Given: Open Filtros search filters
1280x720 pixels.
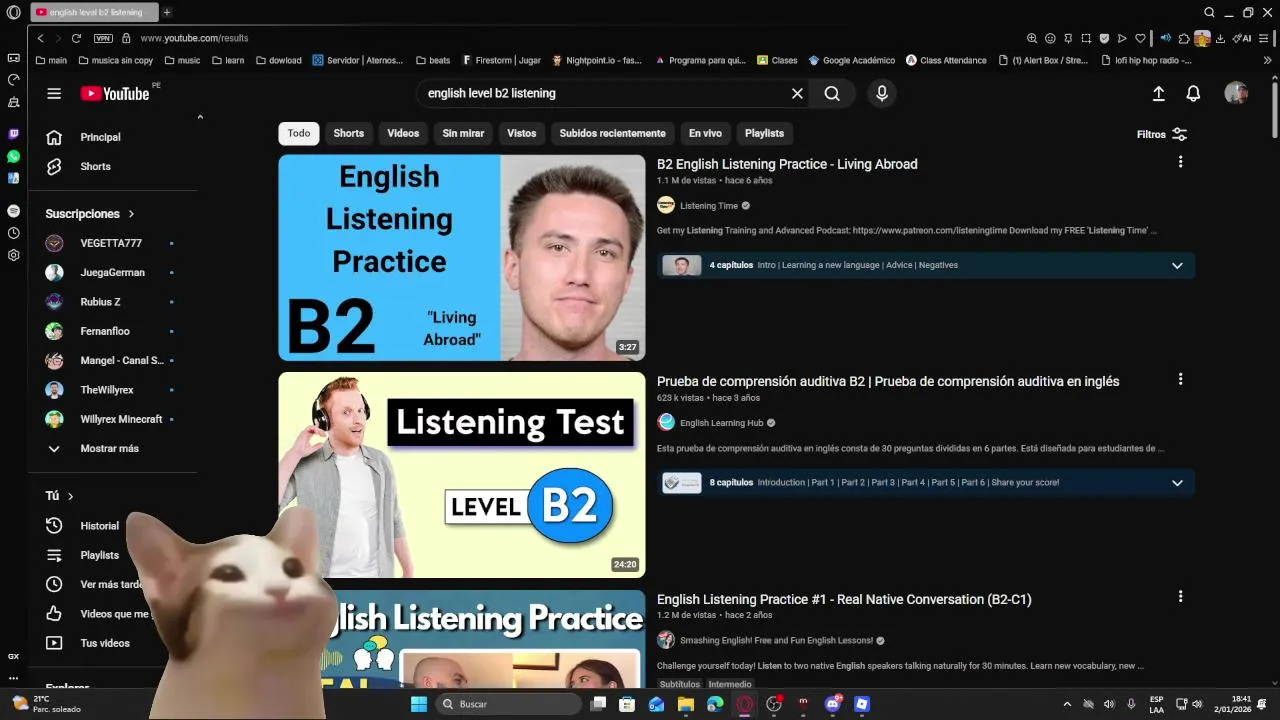Looking at the screenshot, I should coord(1162,134).
